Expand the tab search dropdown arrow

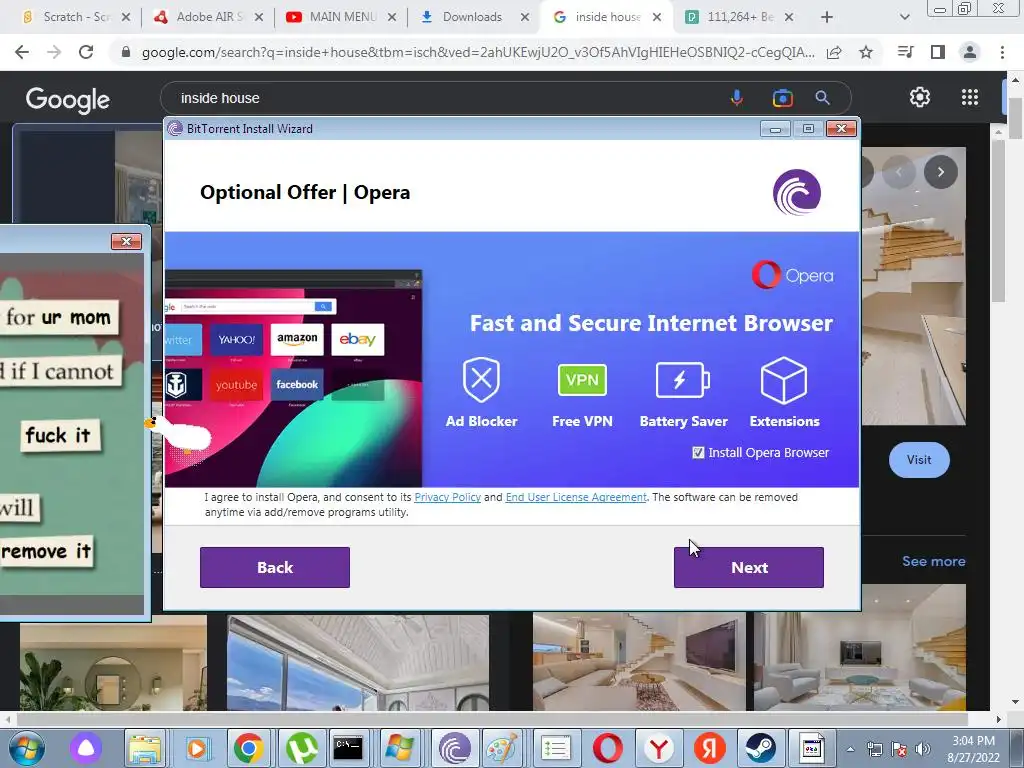904,17
